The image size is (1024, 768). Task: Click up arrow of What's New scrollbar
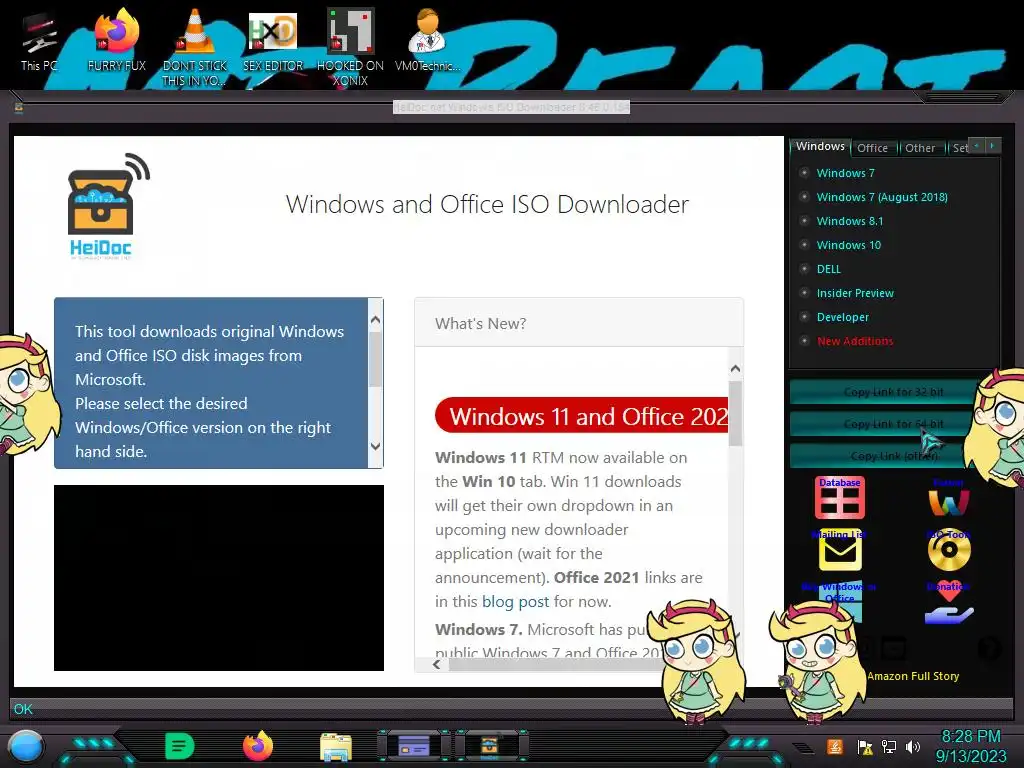[735, 369]
